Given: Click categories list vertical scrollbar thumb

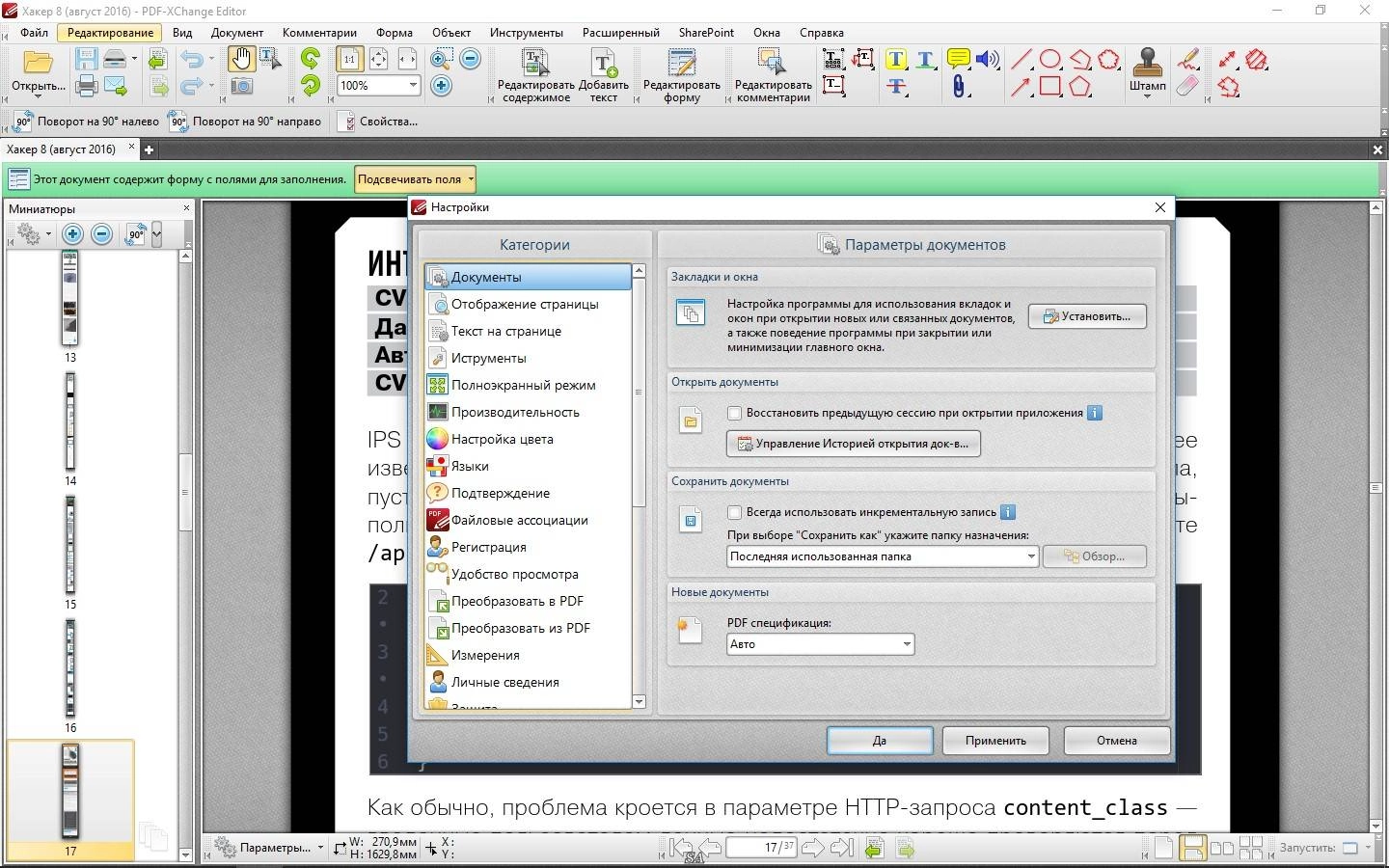Looking at the screenshot, I should (639, 393).
